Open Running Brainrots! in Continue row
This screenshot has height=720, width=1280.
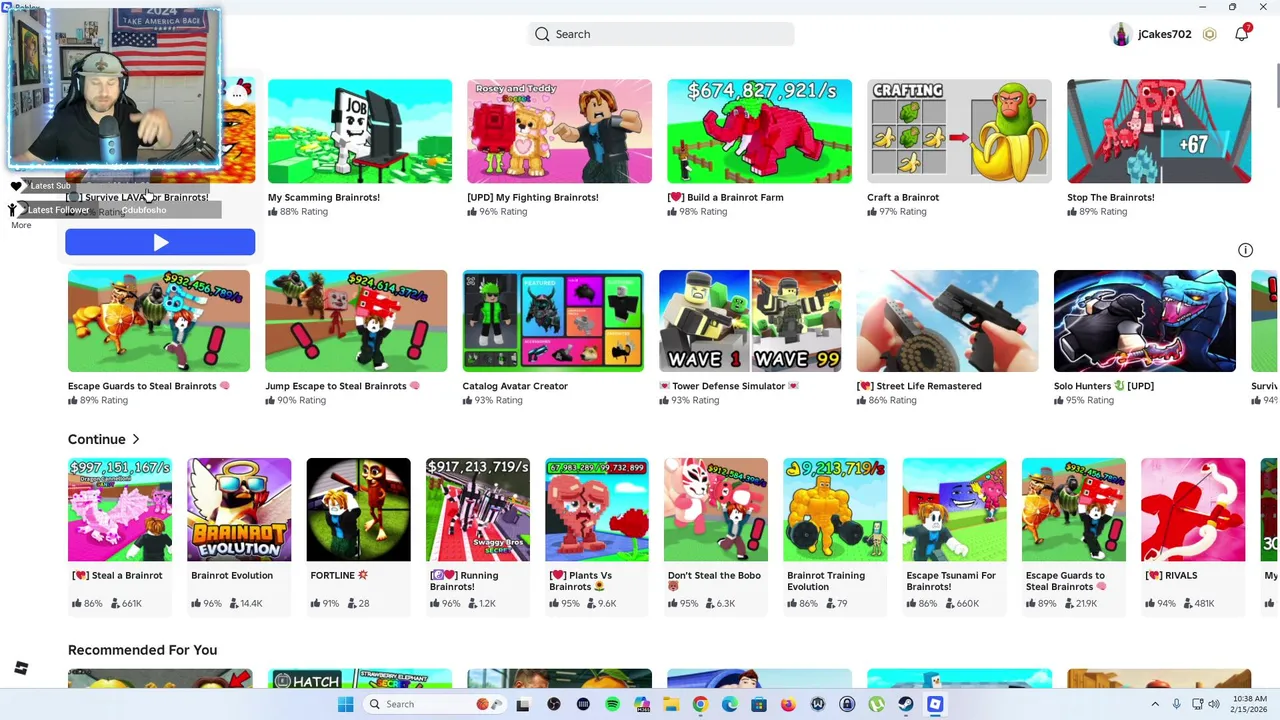point(477,510)
